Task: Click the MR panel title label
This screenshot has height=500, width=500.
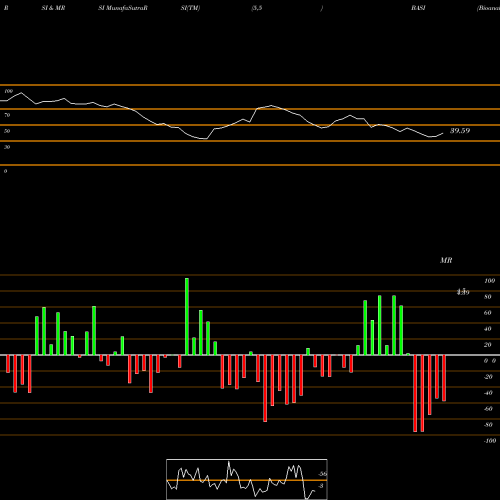Action: click(x=446, y=260)
